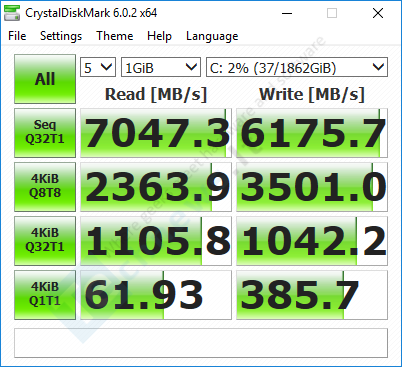Image resolution: width=402 pixels, height=367 pixels.
Task: Close the CrystalDiskMark window
Action: 378,13
